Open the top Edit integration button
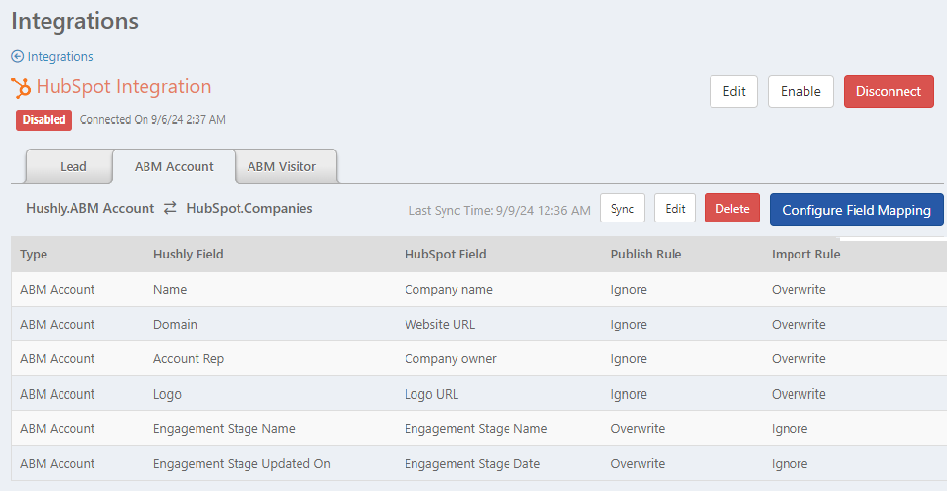 (x=734, y=91)
